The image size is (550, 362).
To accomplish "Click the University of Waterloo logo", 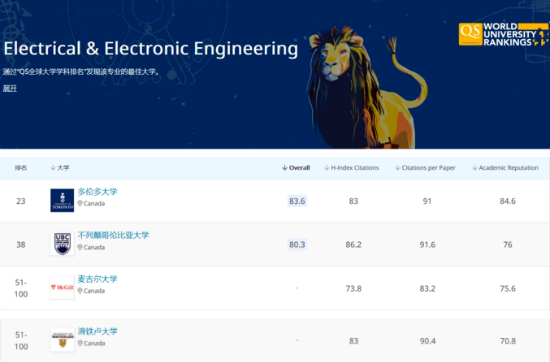I will [62, 340].
